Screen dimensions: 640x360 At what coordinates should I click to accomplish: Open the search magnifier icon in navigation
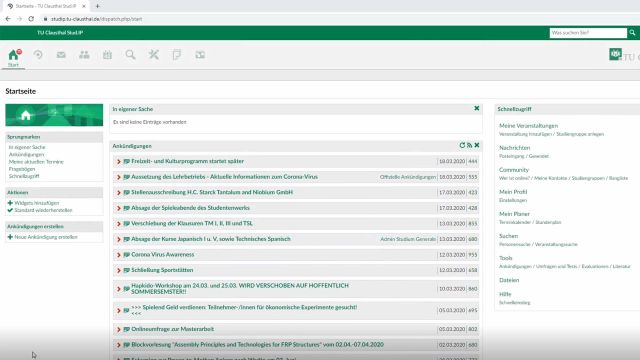coord(130,55)
